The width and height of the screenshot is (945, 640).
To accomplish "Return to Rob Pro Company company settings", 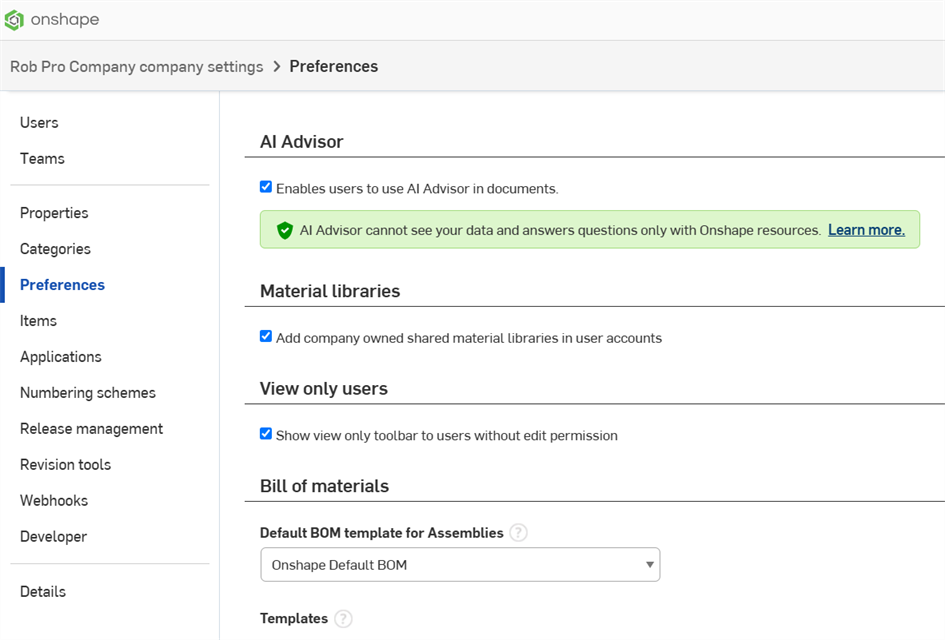I will pos(136,66).
